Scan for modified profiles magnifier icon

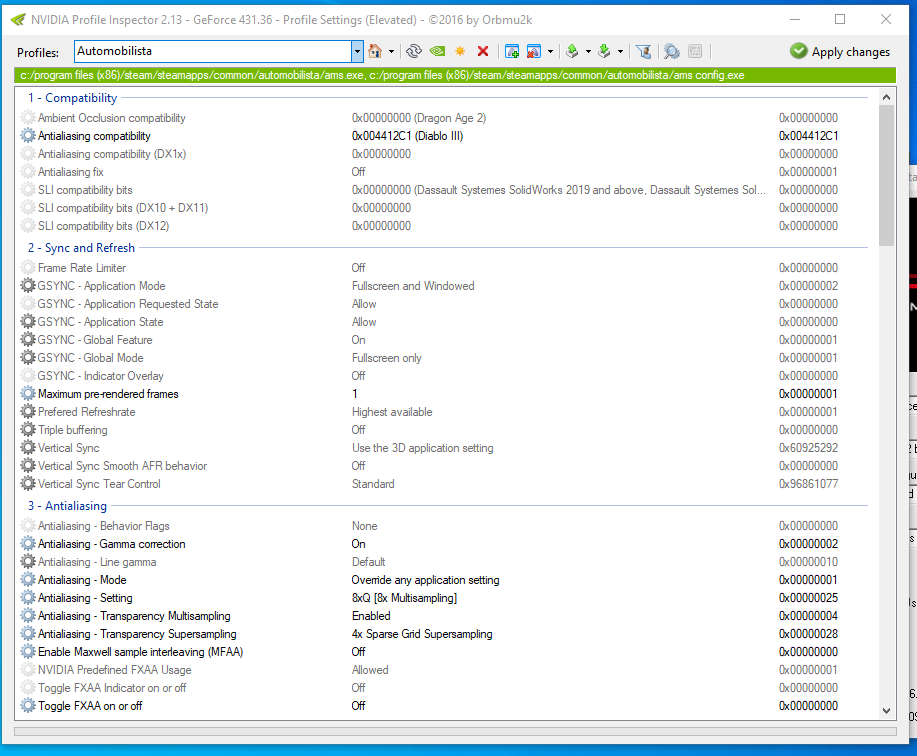672,51
